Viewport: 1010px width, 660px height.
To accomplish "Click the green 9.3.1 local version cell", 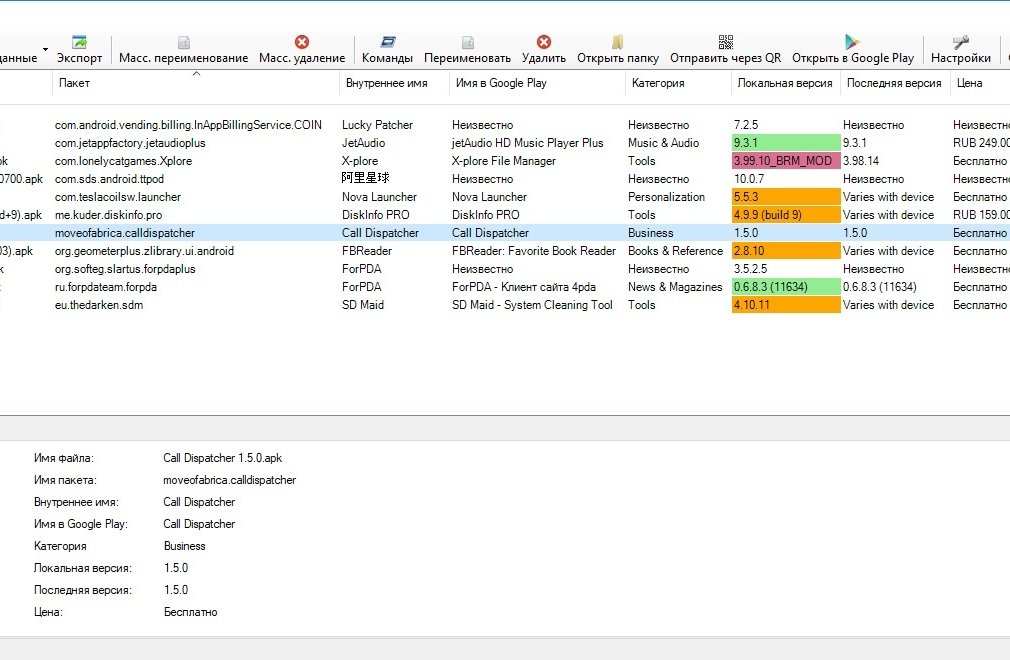I will pyautogui.click(x=786, y=143).
